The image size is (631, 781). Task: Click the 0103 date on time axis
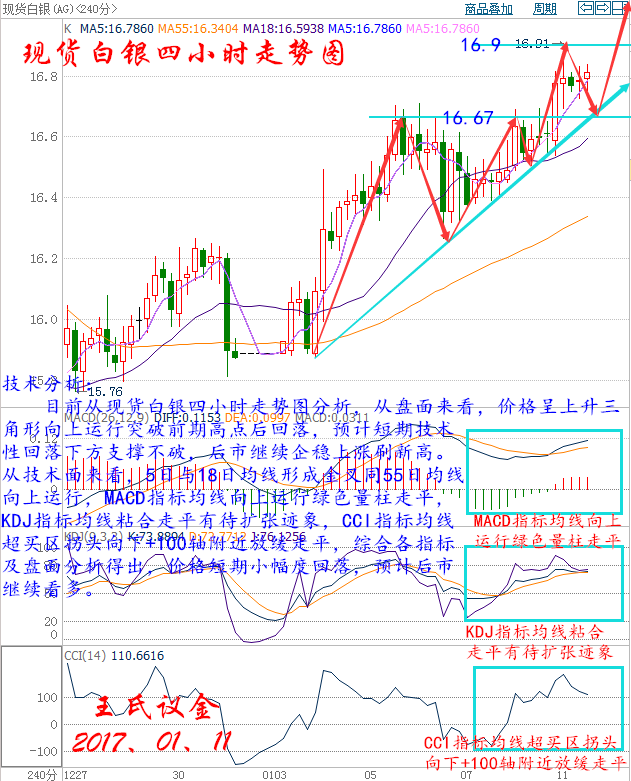(273, 774)
